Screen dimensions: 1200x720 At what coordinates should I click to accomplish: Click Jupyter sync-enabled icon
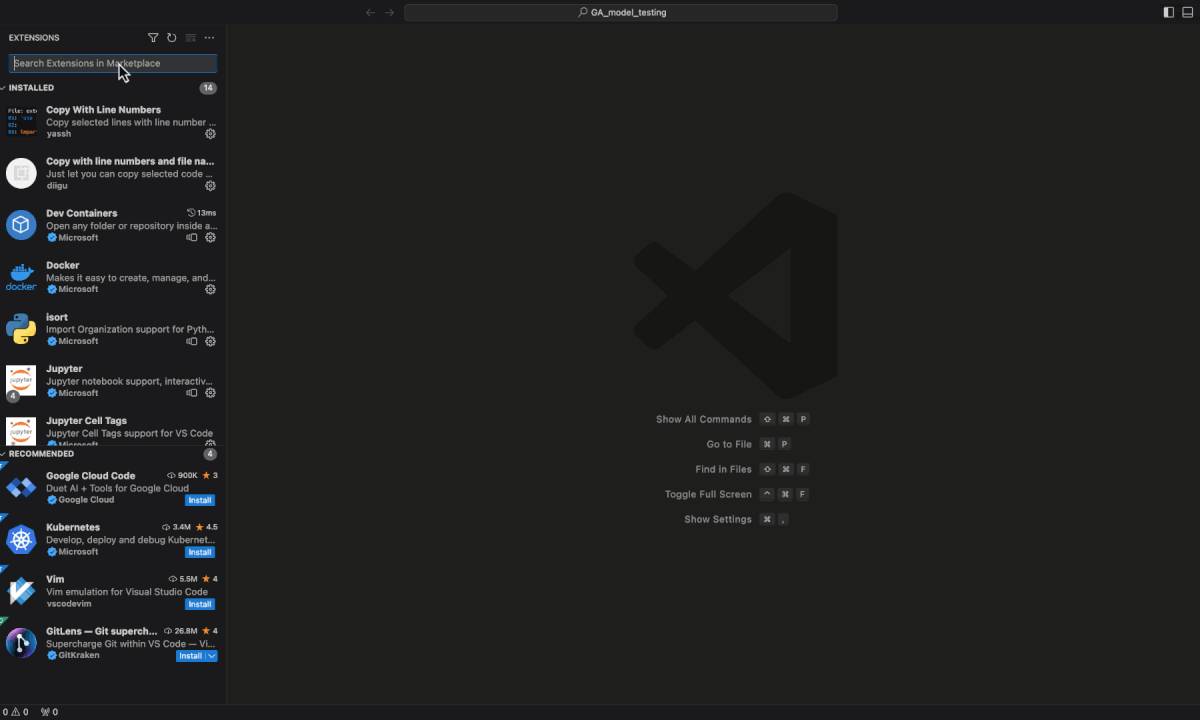[x=192, y=393]
